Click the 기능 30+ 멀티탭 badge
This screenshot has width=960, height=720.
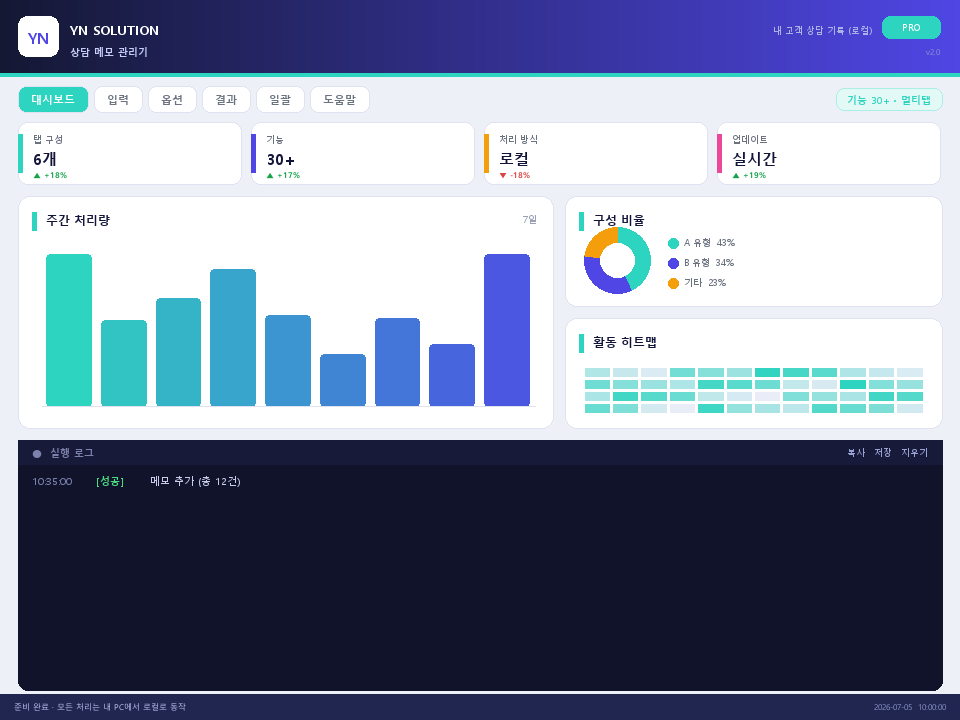click(889, 100)
